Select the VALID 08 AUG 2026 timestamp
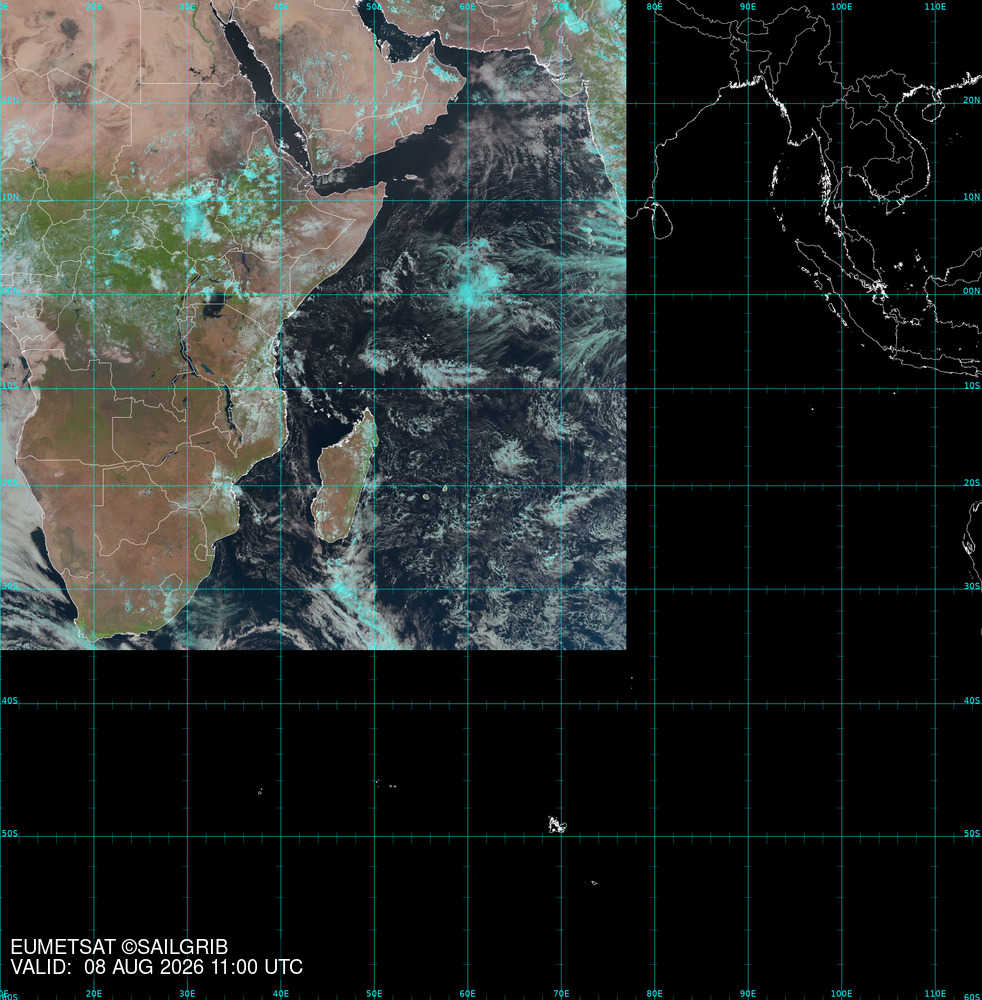 click(156, 967)
